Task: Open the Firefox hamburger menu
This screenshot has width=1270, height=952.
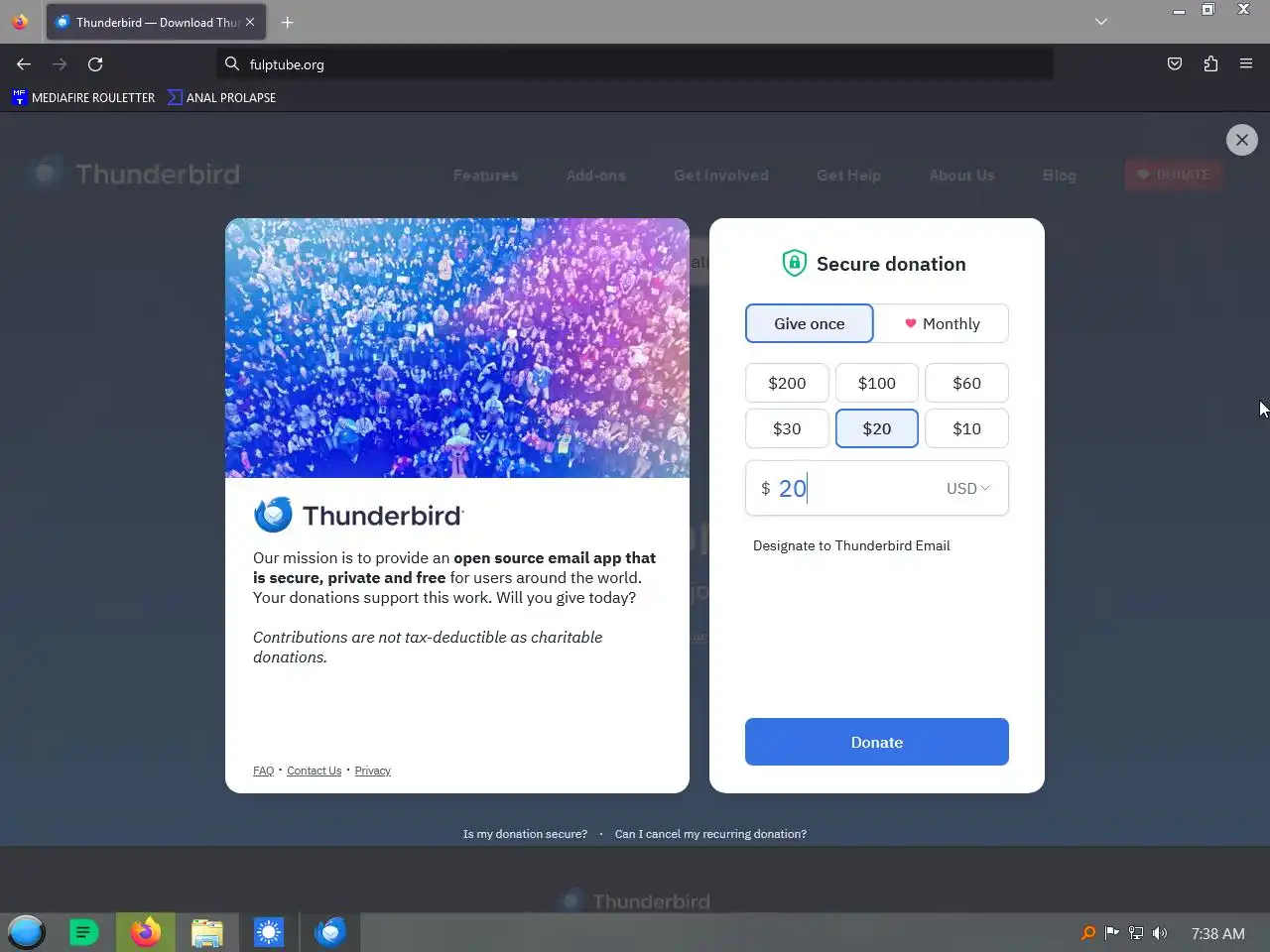Action: 1246,63
